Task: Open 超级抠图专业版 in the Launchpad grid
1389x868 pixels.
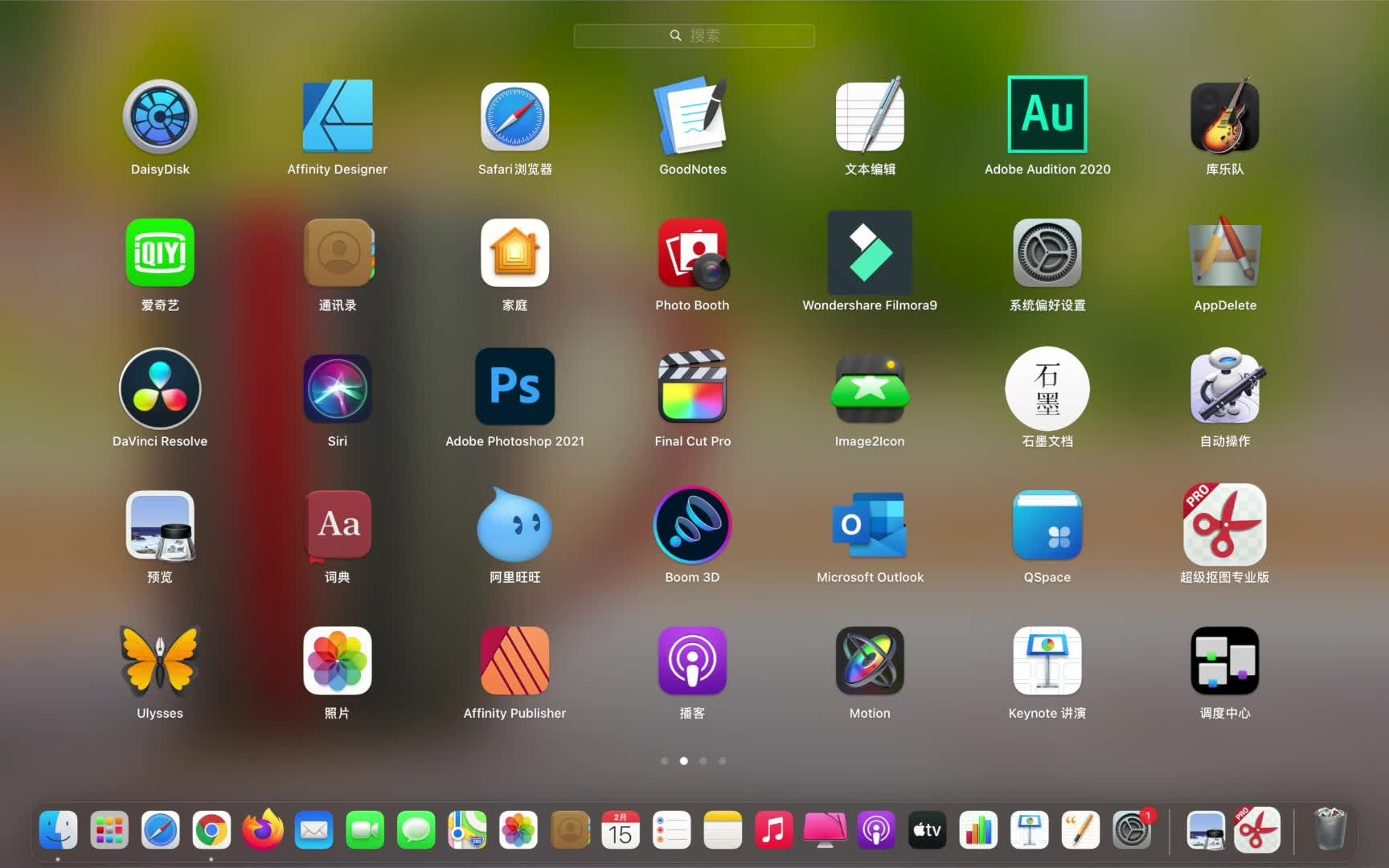Action: tap(1225, 524)
